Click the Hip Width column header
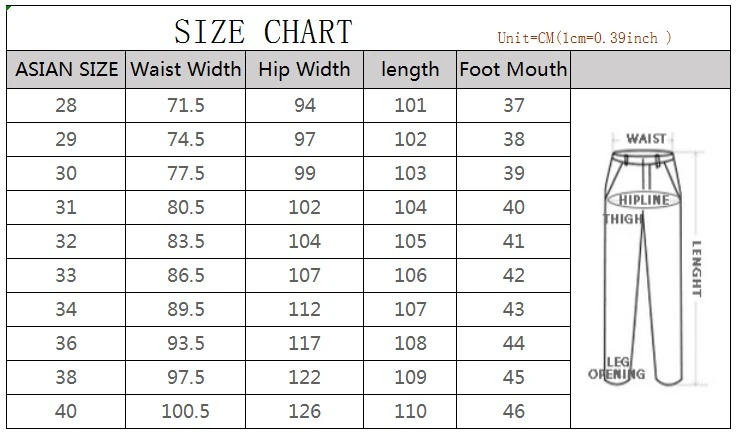The image size is (737, 433). pyautogui.click(x=305, y=70)
